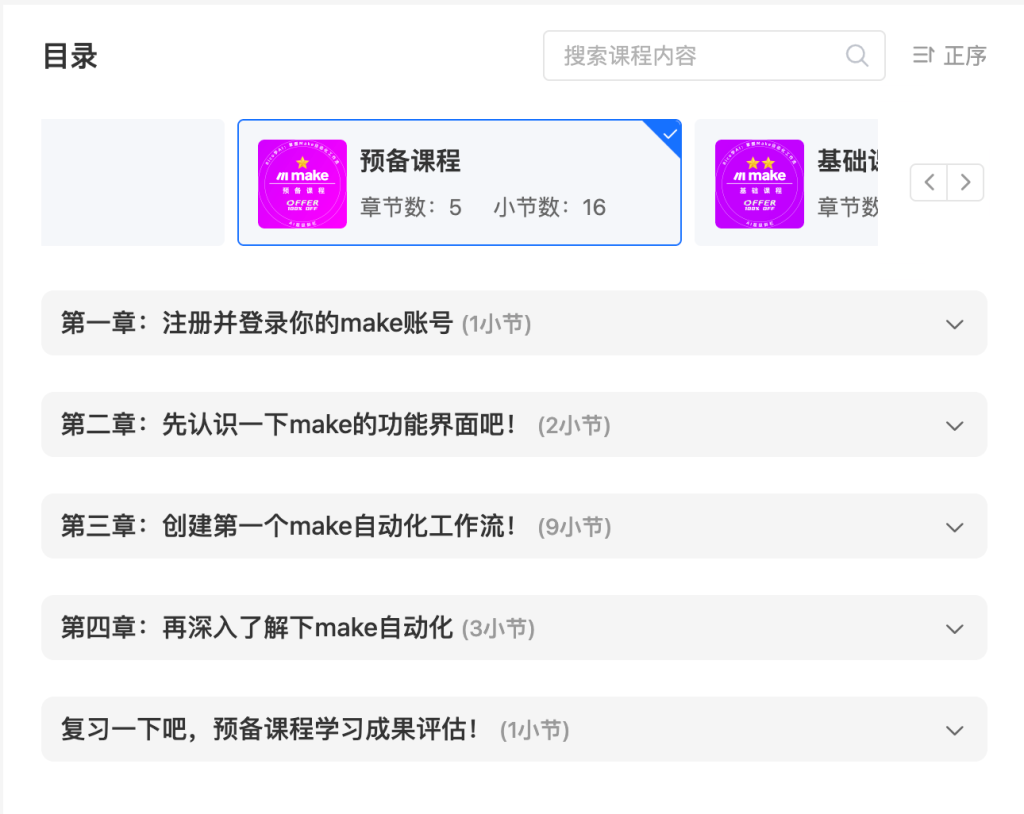Toggle 正序 sort order
Screen dimensions: 1024x814
tap(964, 56)
